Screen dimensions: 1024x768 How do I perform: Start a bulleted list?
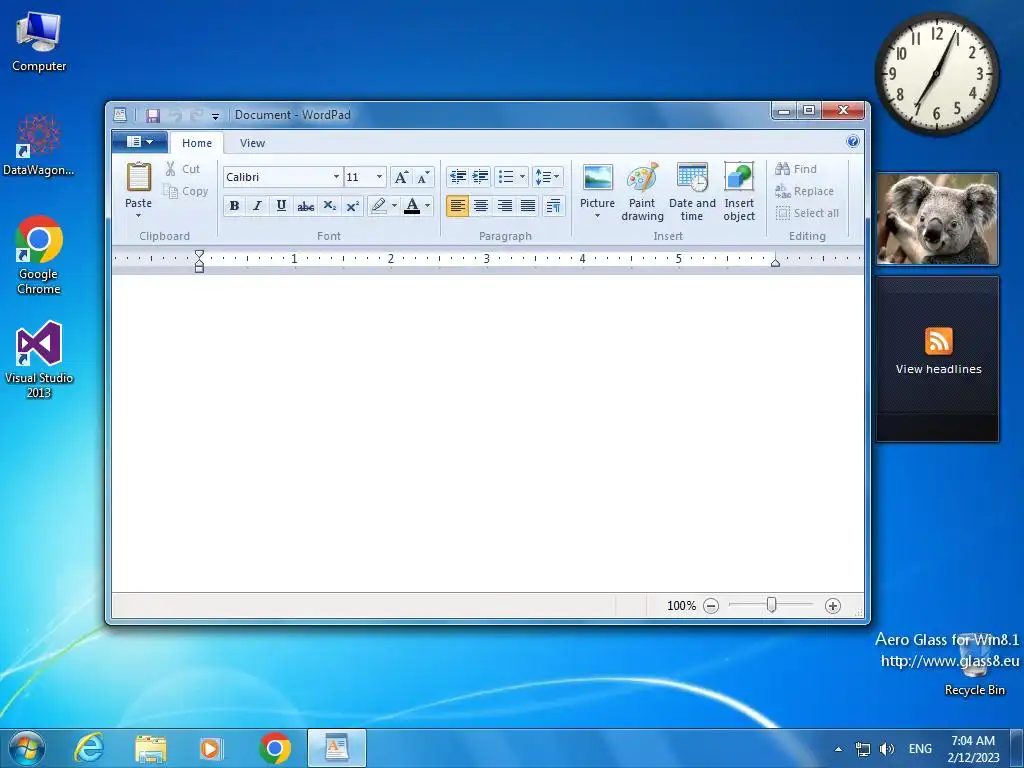506,176
